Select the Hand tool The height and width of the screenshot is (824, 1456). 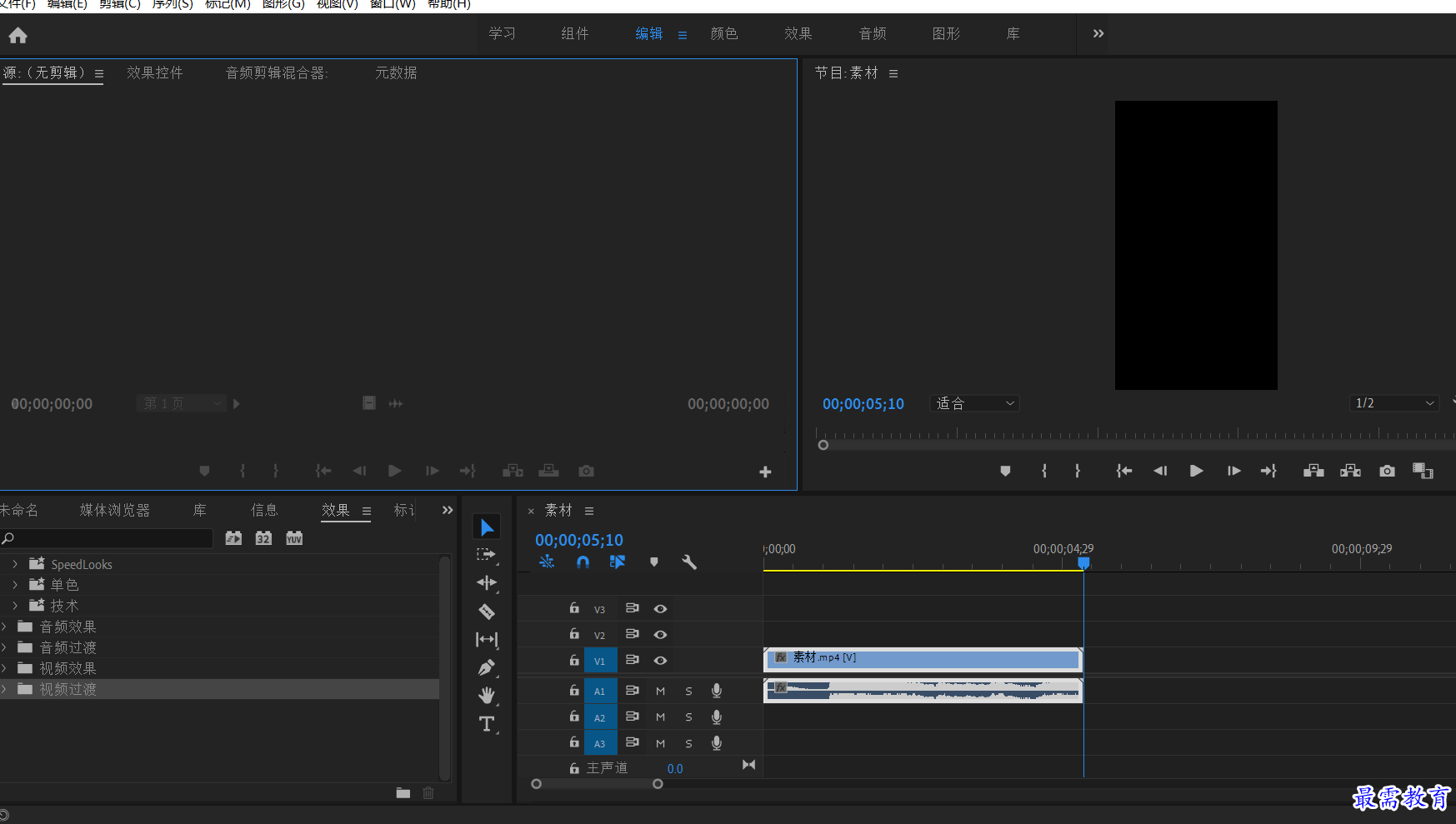point(487,696)
